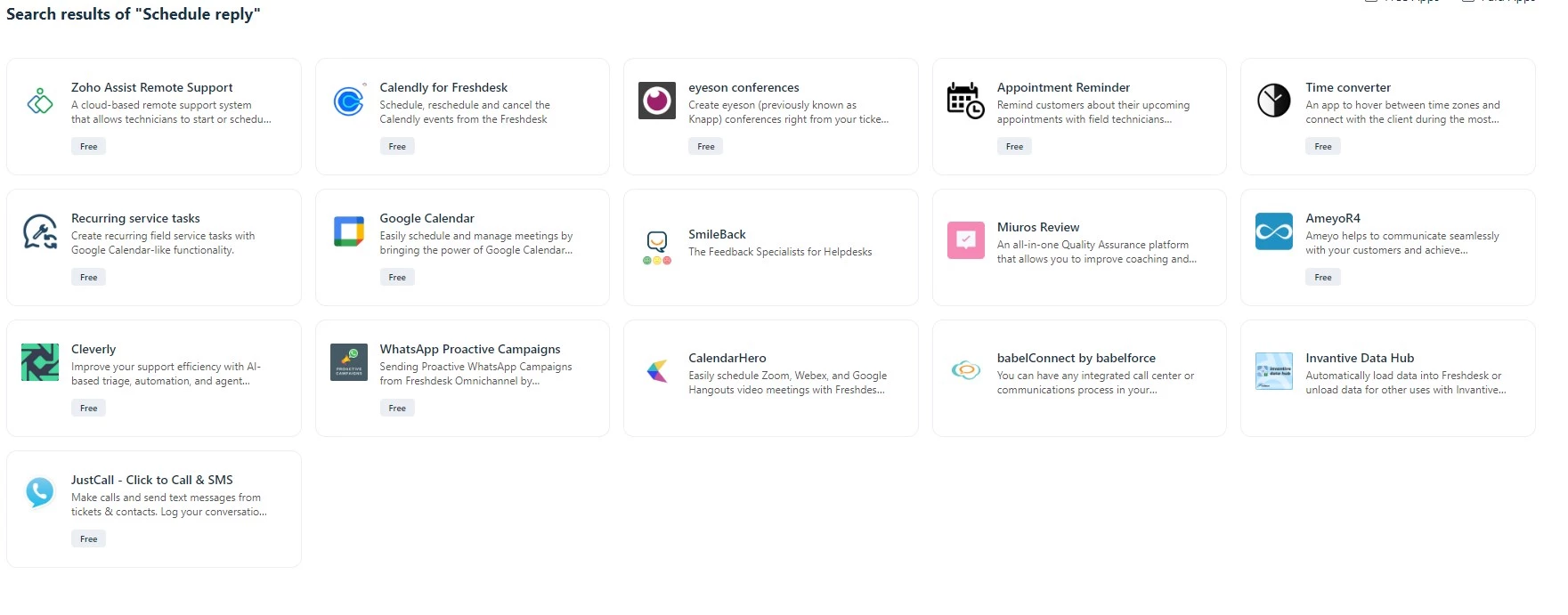Open the Google Calendar app title

[427, 218]
